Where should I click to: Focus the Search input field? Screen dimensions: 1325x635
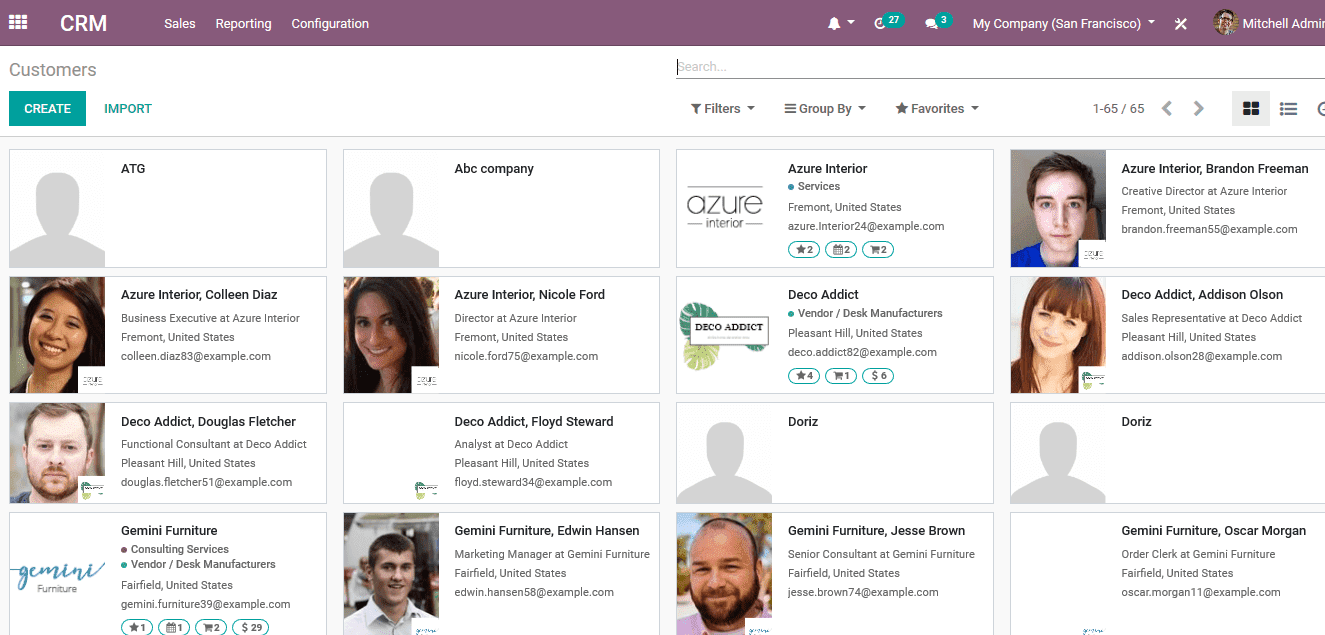click(1000, 67)
